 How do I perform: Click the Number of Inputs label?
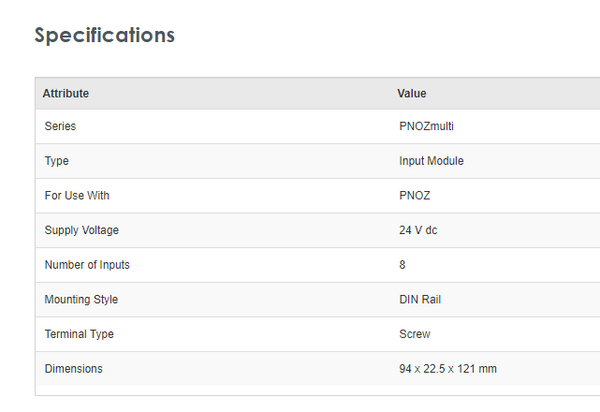tap(87, 265)
